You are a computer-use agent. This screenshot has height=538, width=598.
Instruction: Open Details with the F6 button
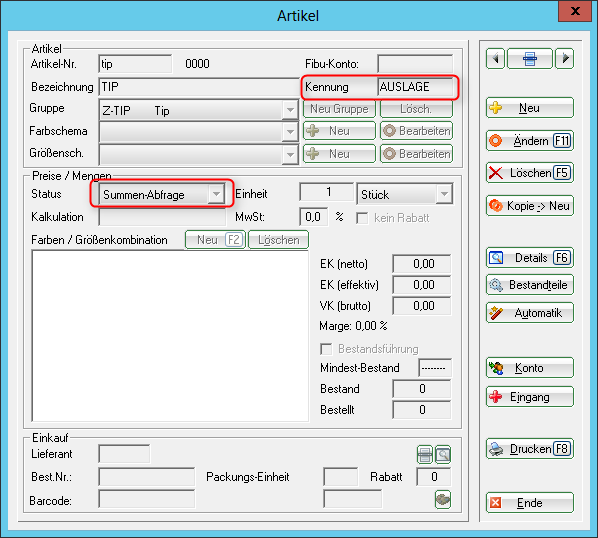click(530, 258)
